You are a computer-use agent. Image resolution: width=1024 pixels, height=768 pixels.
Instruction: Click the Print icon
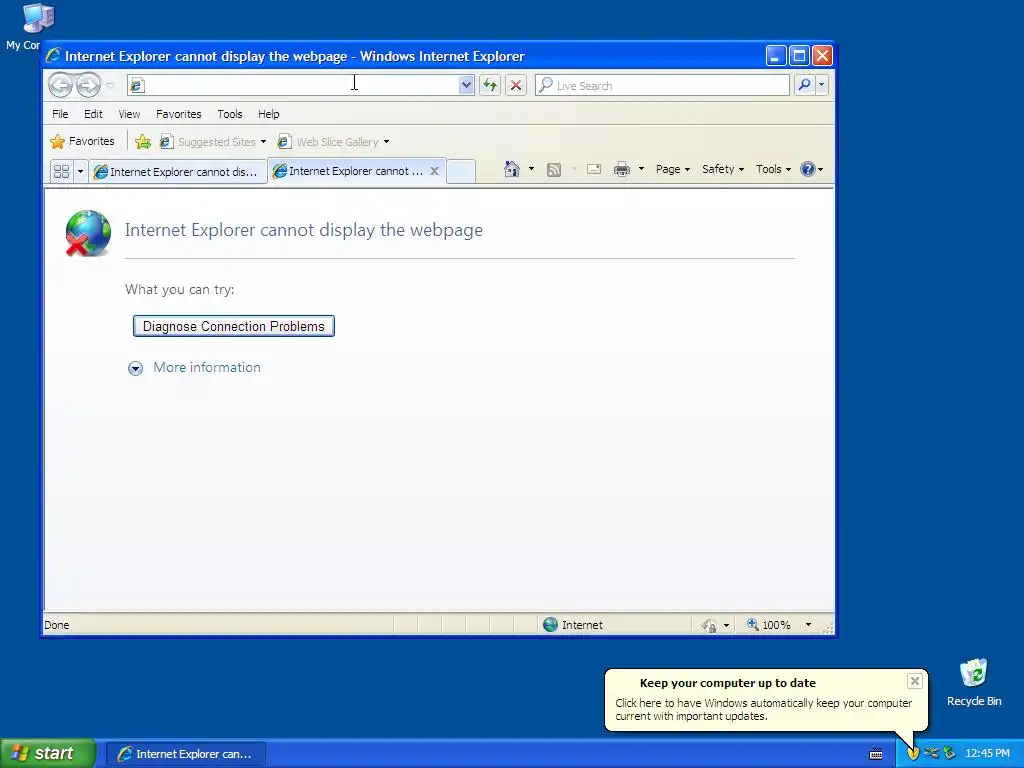tap(622, 170)
